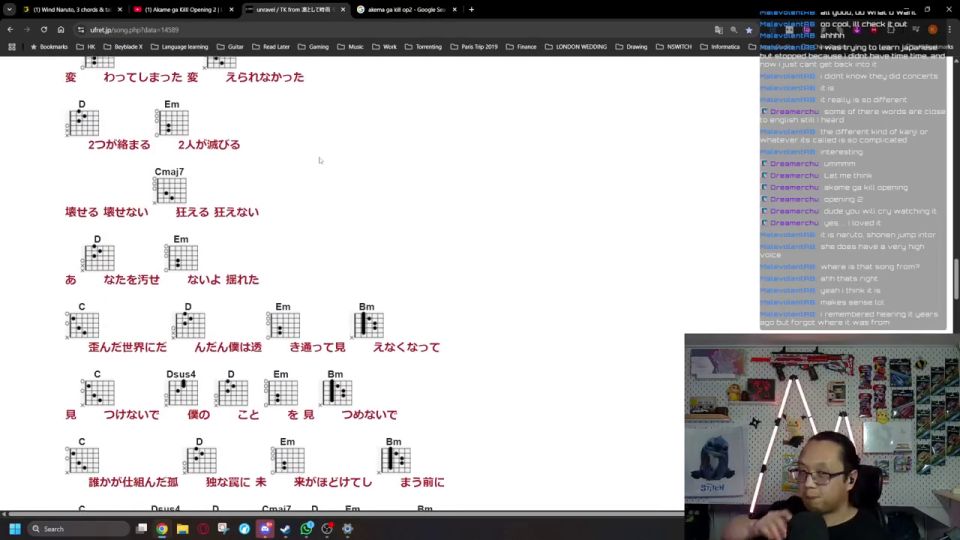Screen dimensions: 960x540
Task: Open the LONDON WEDDING bookmark folder
Action: pyautogui.click(x=576, y=47)
